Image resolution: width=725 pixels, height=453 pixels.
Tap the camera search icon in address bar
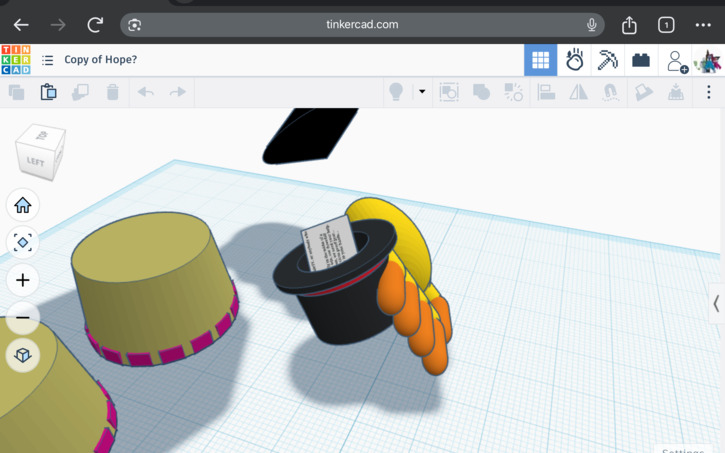135,25
